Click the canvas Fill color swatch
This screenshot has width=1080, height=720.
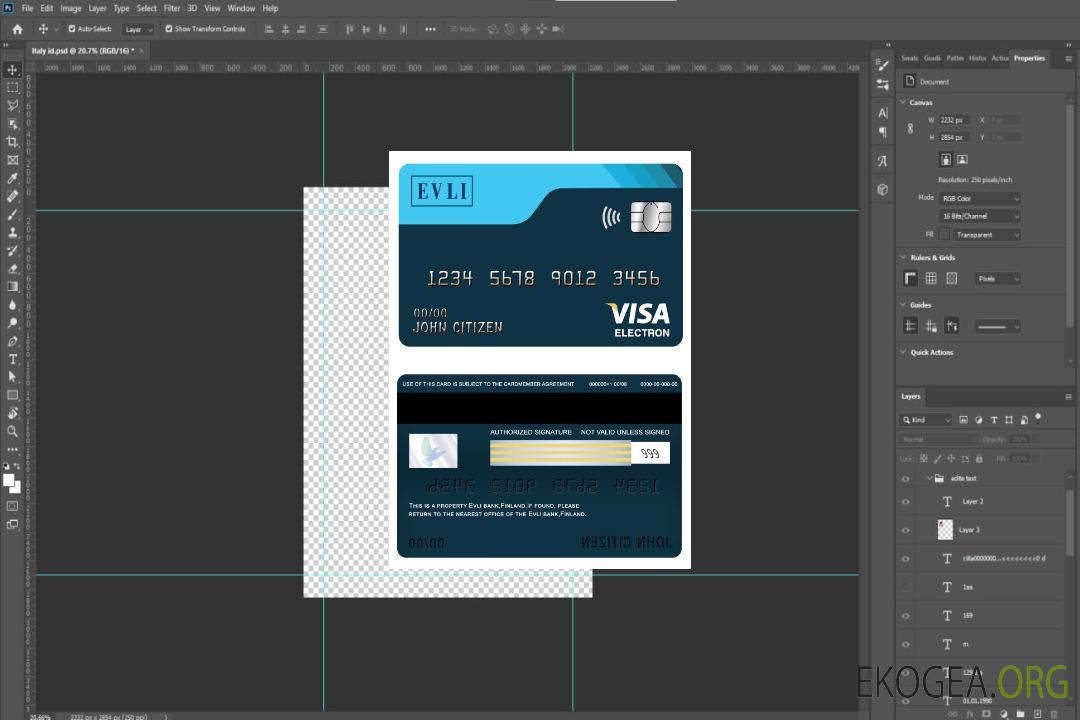(944, 235)
